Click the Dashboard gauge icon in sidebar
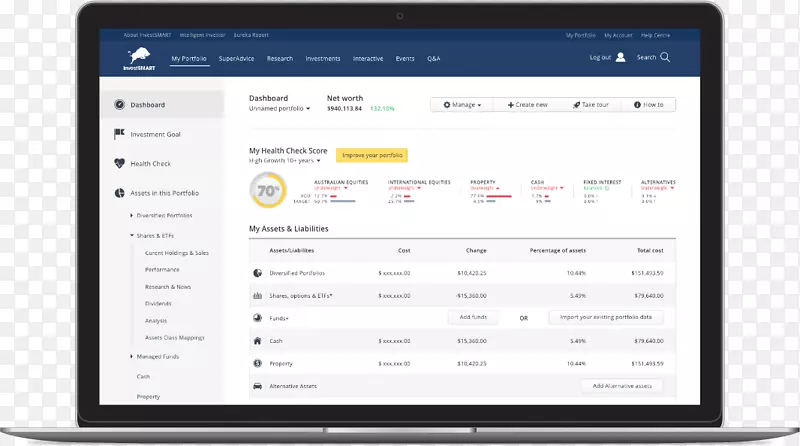This screenshot has height=446, width=800. [x=119, y=105]
